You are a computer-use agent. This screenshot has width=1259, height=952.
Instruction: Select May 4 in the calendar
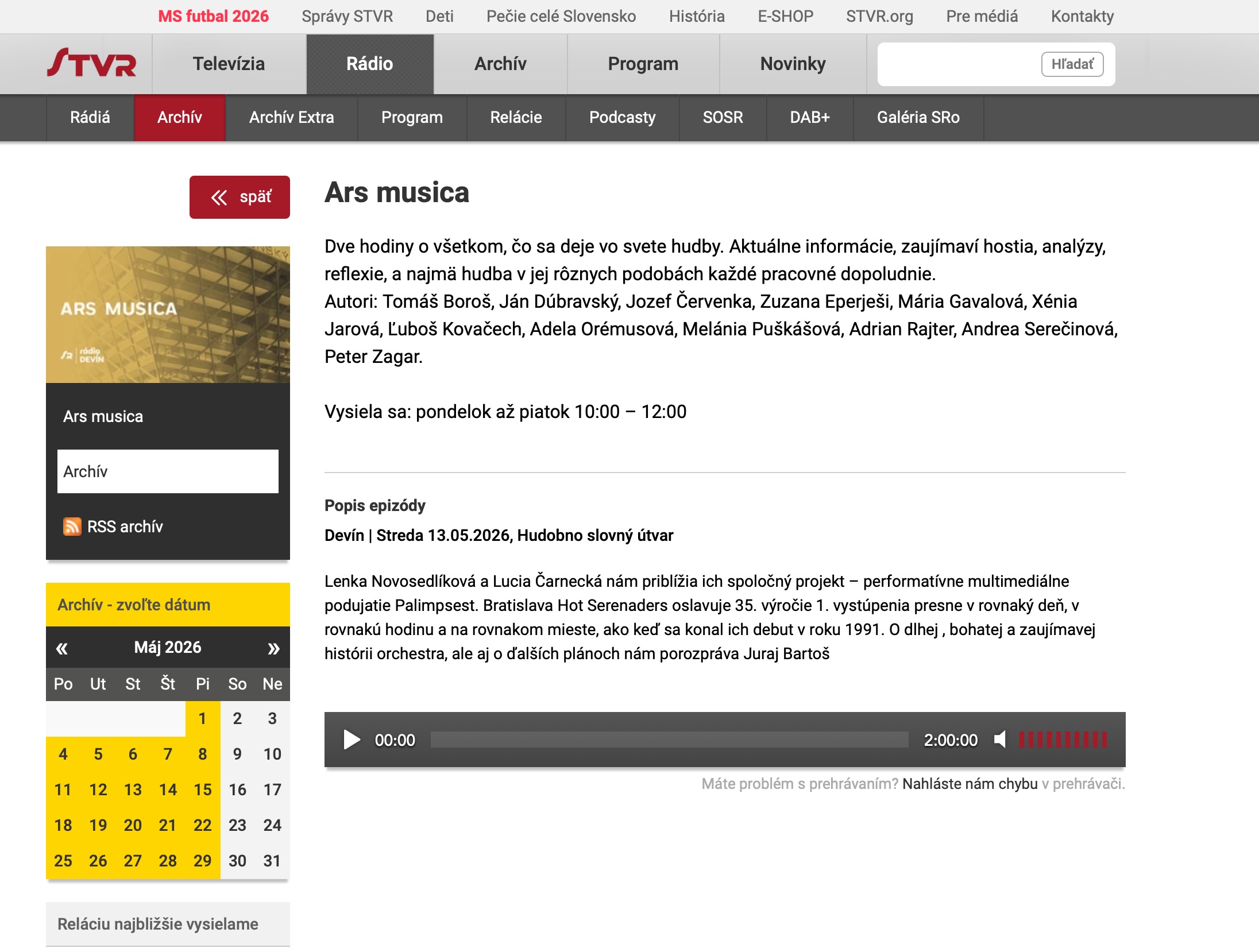point(63,754)
